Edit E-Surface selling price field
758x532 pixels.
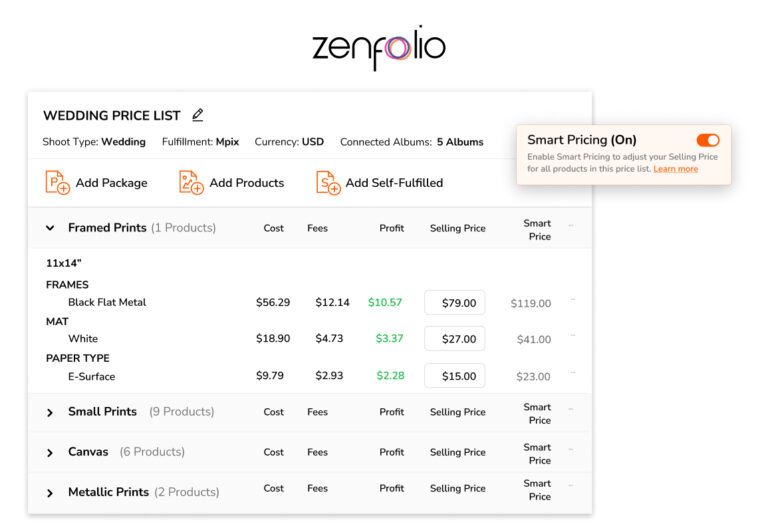coord(455,376)
